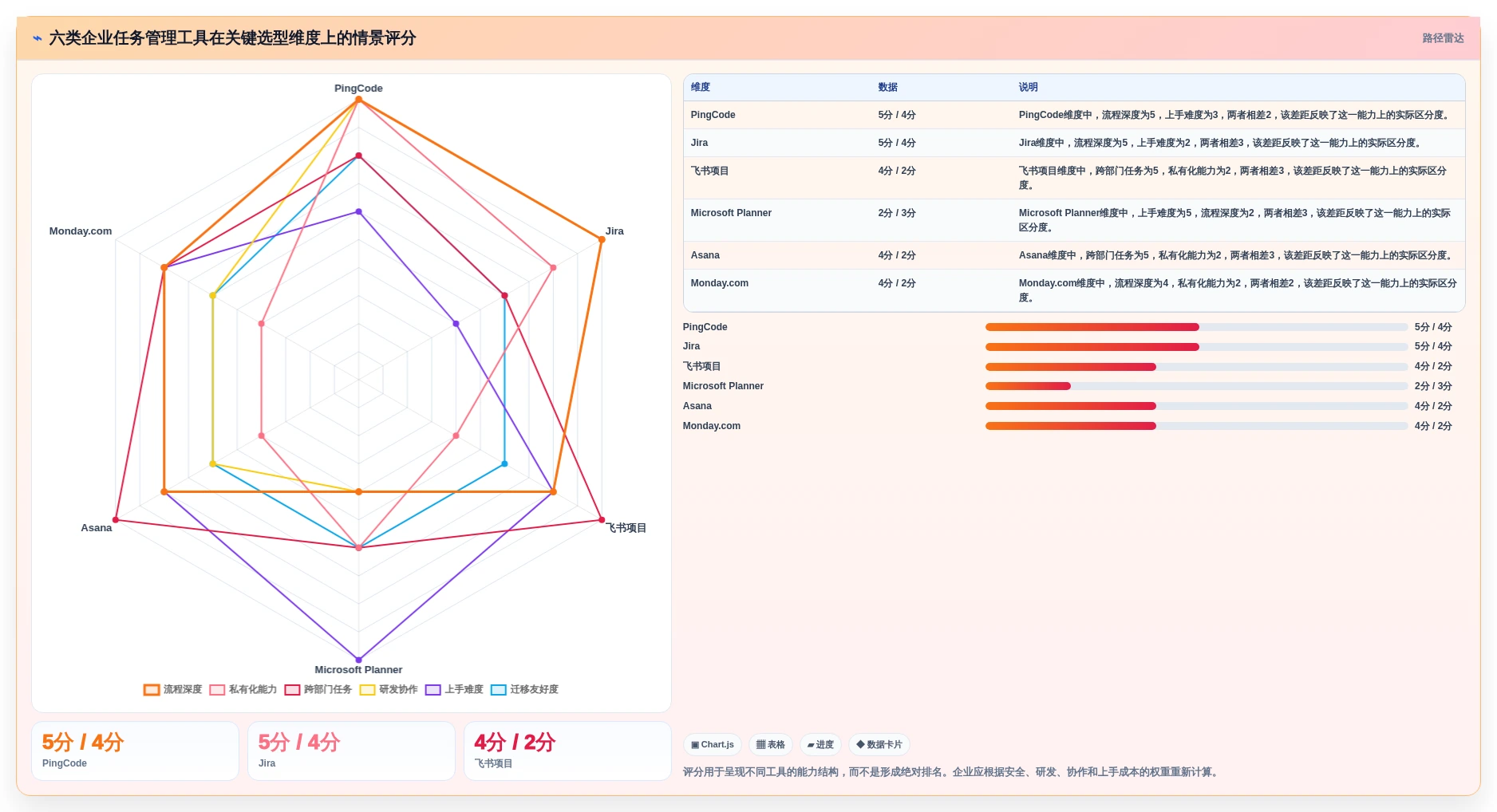
Task: Click the footnote text starting 评分用于呈现
Action: click(953, 772)
